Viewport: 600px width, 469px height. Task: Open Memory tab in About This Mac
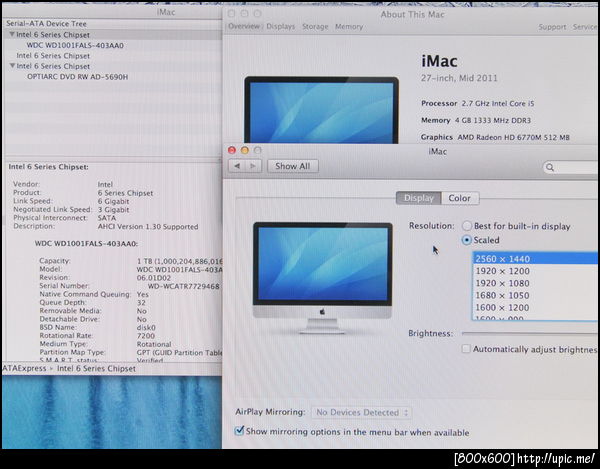pos(349,26)
